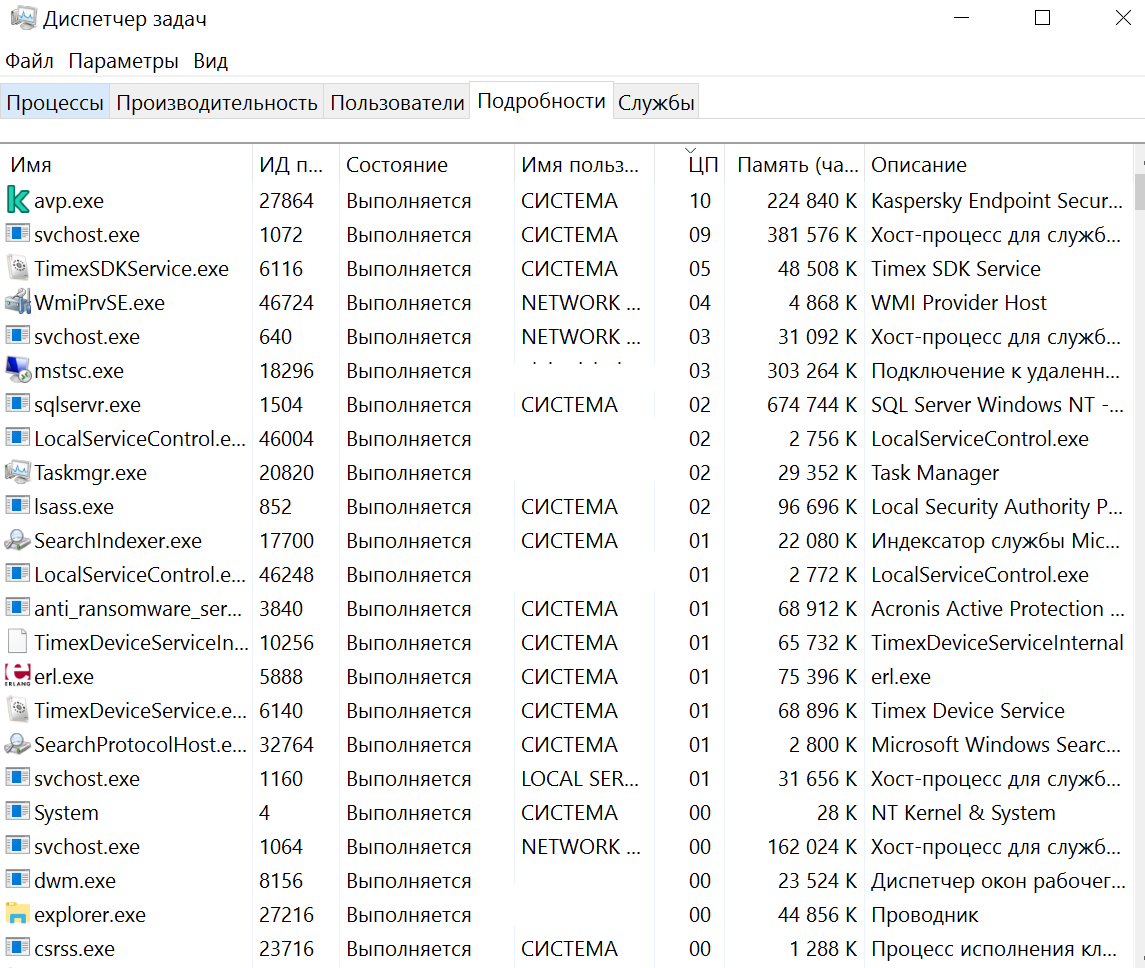Click the SearchIndexer.exe icon
Screen dimensions: 1145x968
[18, 540]
